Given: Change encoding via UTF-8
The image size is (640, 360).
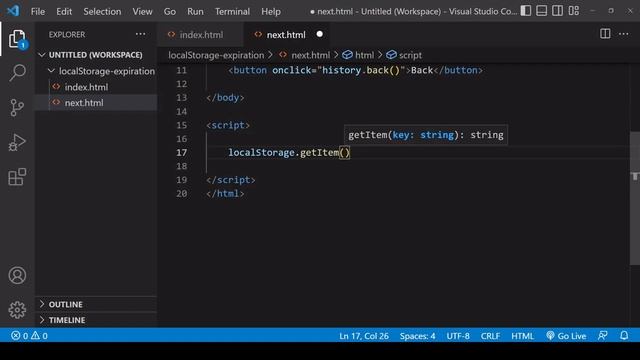Looking at the screenshot, I should 458,336.
